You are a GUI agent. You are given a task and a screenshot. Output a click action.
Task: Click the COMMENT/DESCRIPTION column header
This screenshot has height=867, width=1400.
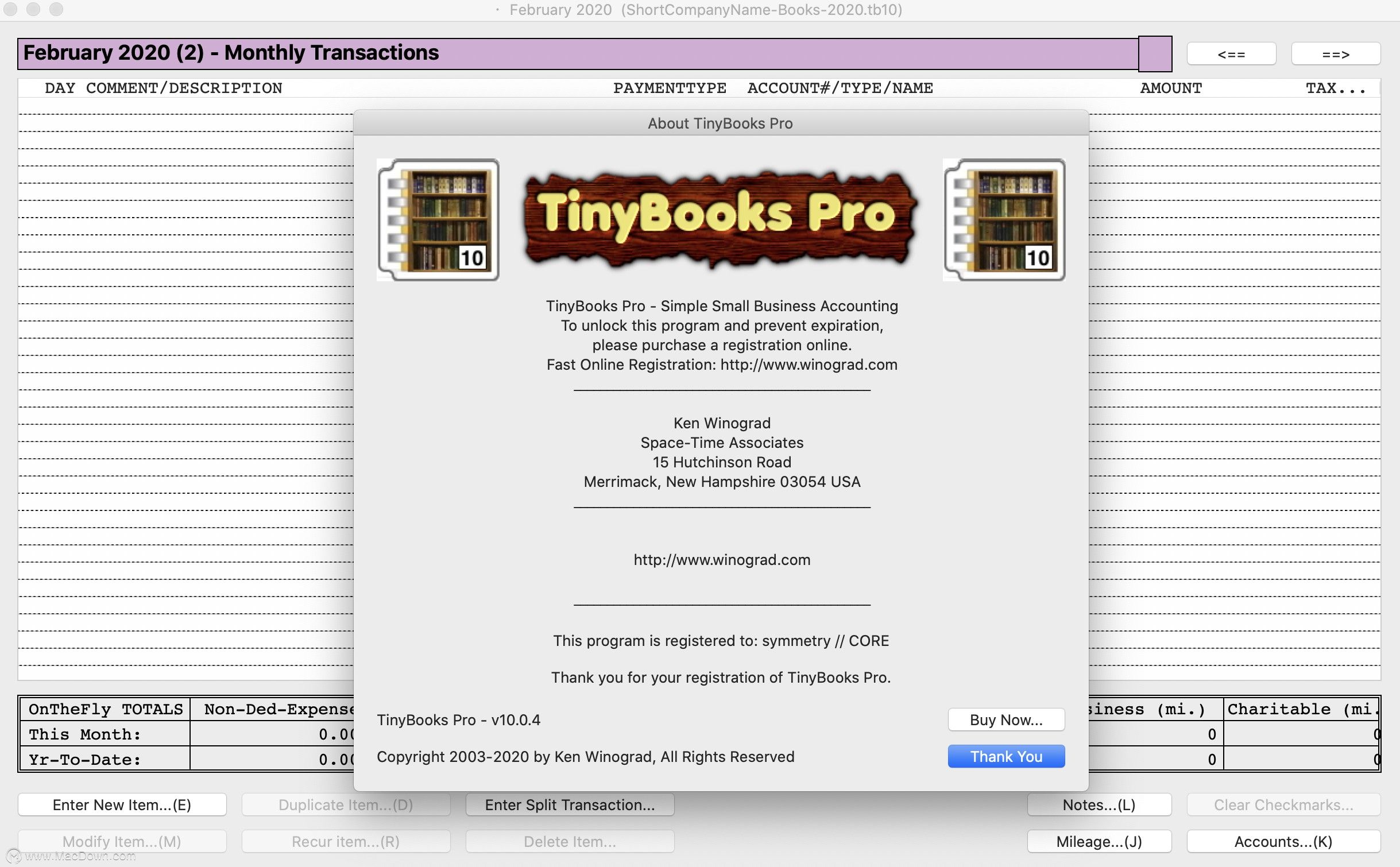pos(184,88)
